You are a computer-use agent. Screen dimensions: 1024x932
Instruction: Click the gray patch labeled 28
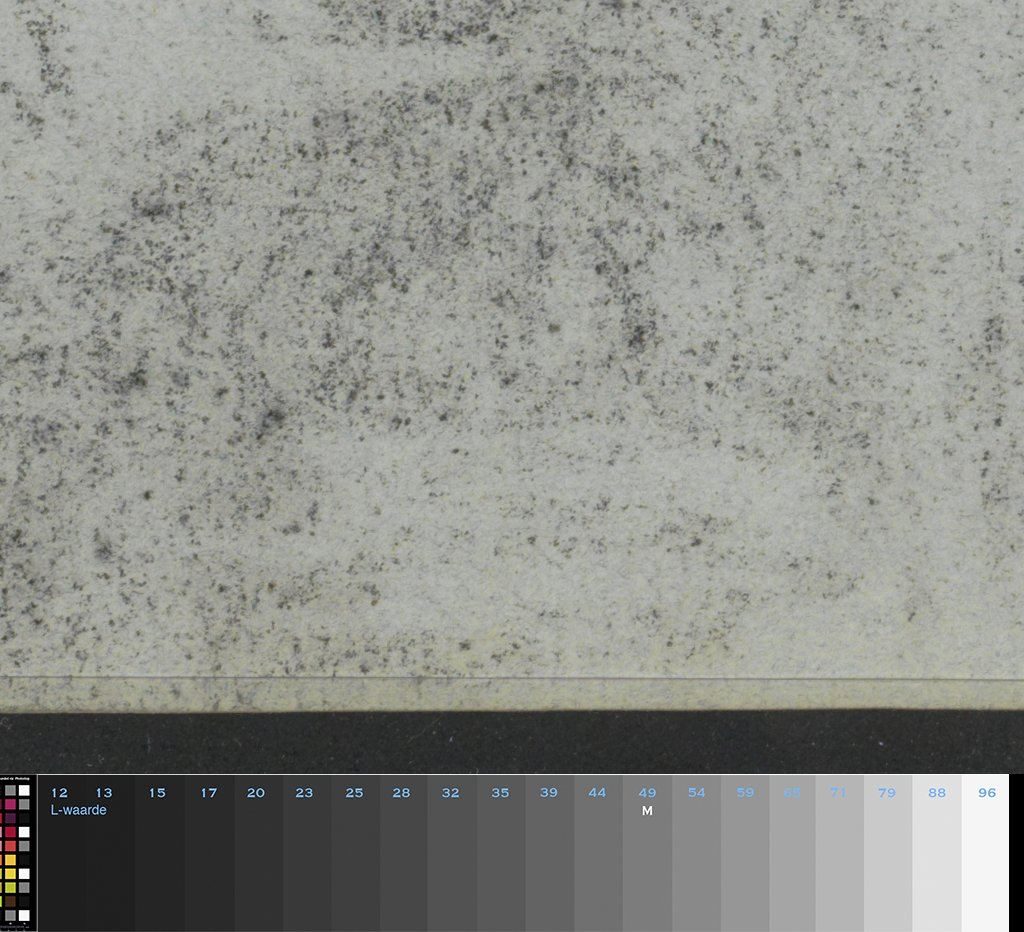point(402,860)
